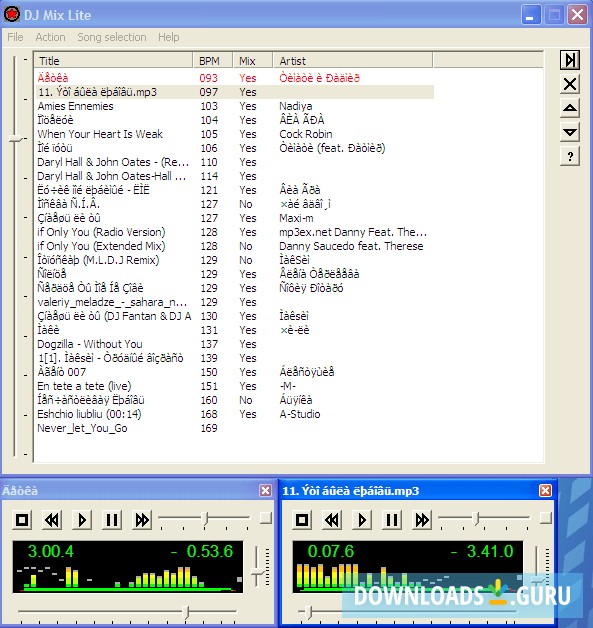Sort playlist by BPM column header
The width and height of the screenshot is (593, 628).
click(213, 61)
